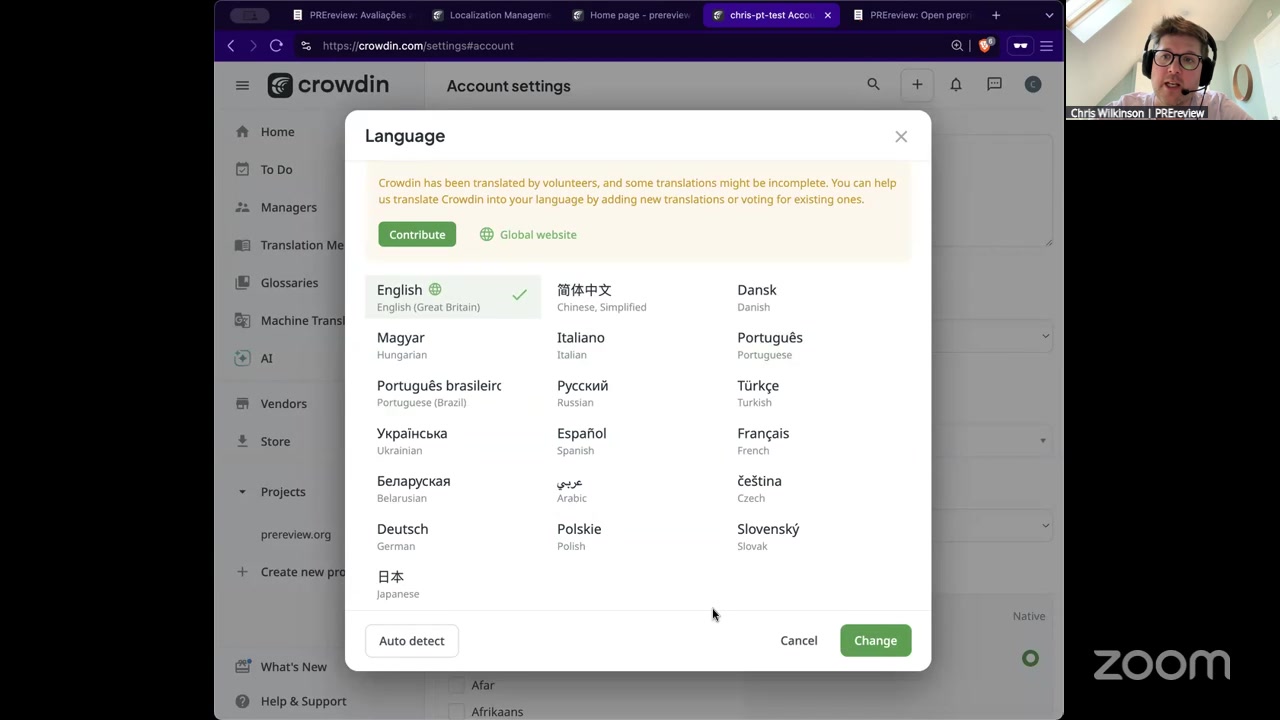The width and height of the screenshot is (1280, 720).
Task: Toggle the hamburger sidebar menu icon
Action: 242,86
